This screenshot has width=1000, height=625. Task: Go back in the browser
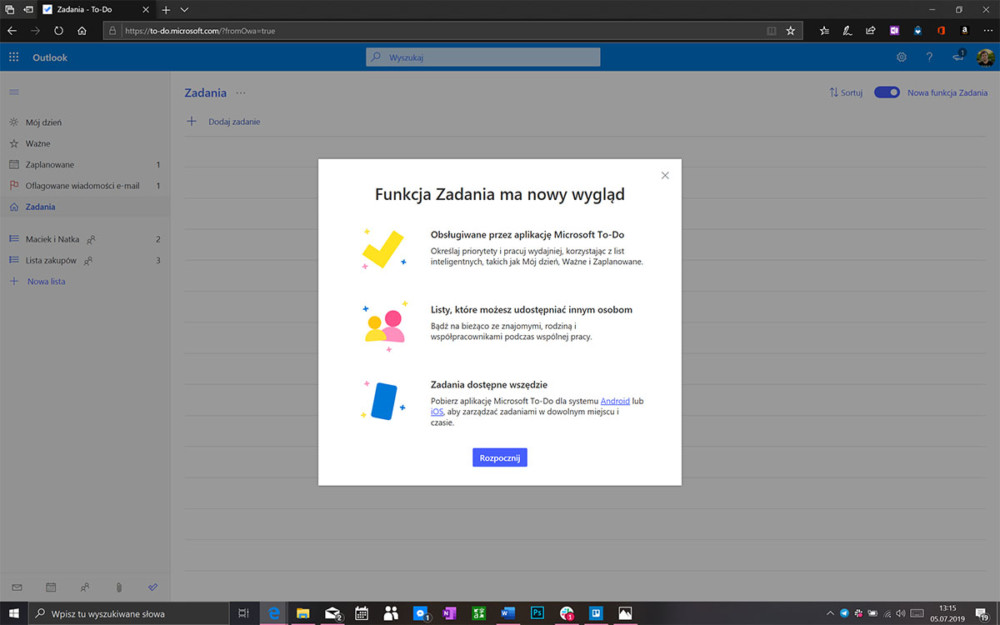pyautogui.click(x=12, y=30)
